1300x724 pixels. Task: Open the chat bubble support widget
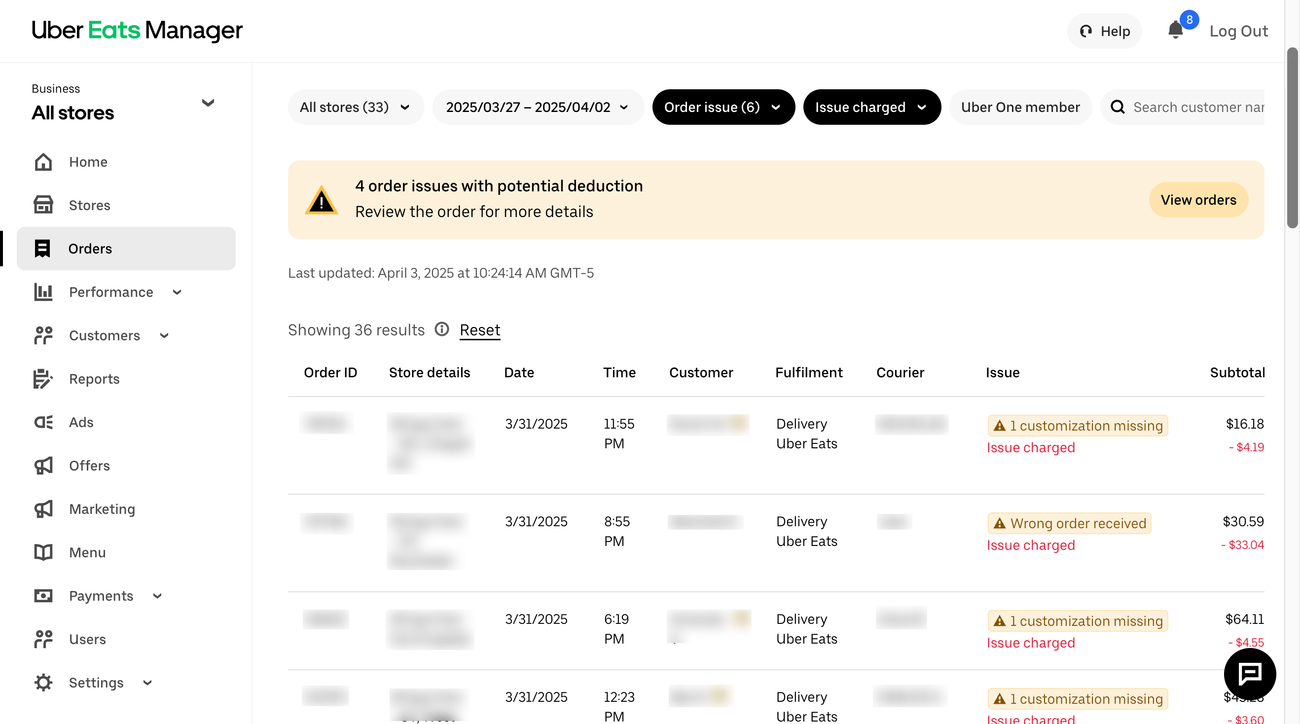coord(1250,673)
